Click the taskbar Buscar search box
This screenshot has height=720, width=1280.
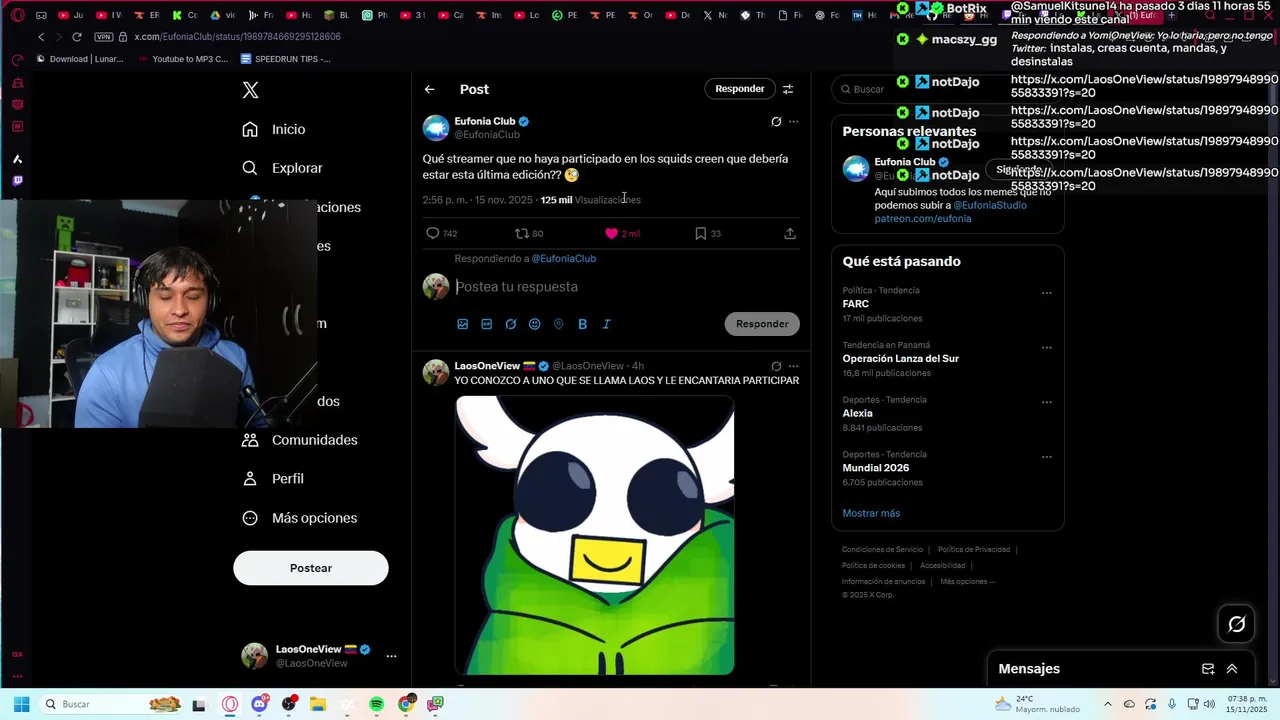coord(112,704)
